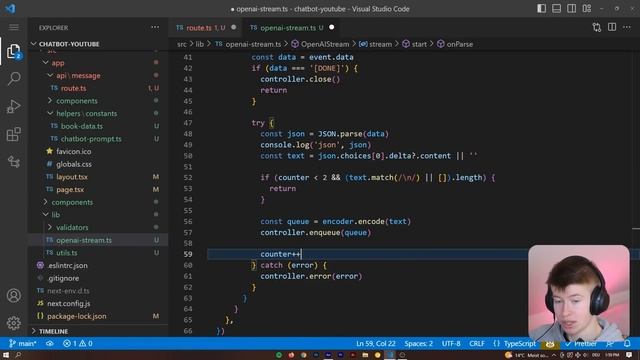The image size is (640, 360).
Task: Split the editor to the right
Action: pos(612,27)
